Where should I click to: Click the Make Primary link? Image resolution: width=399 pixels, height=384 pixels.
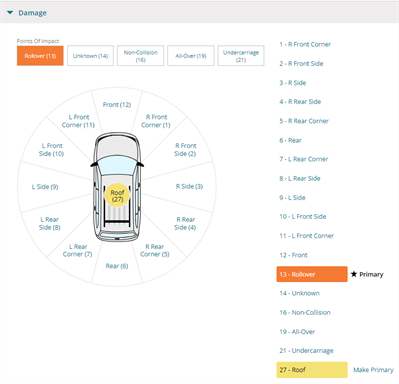pos(373,370)
